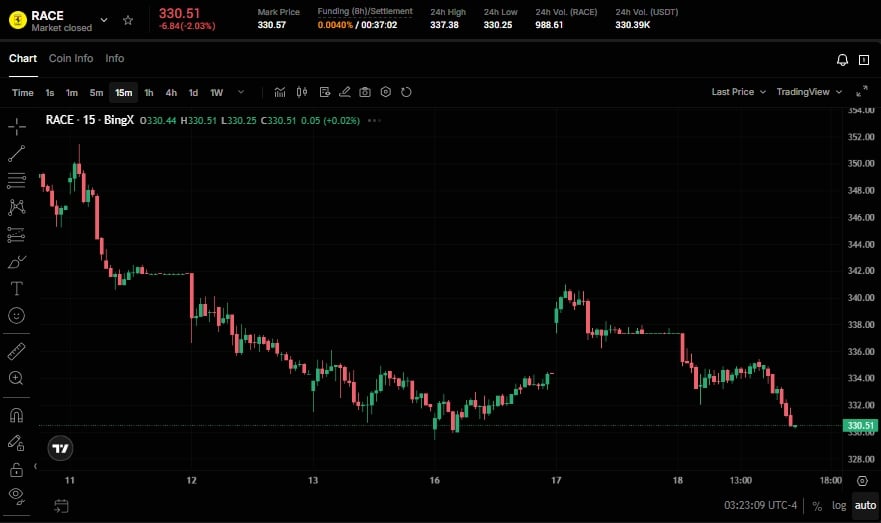Click the zoom in magnifier tool

[17, 378]
